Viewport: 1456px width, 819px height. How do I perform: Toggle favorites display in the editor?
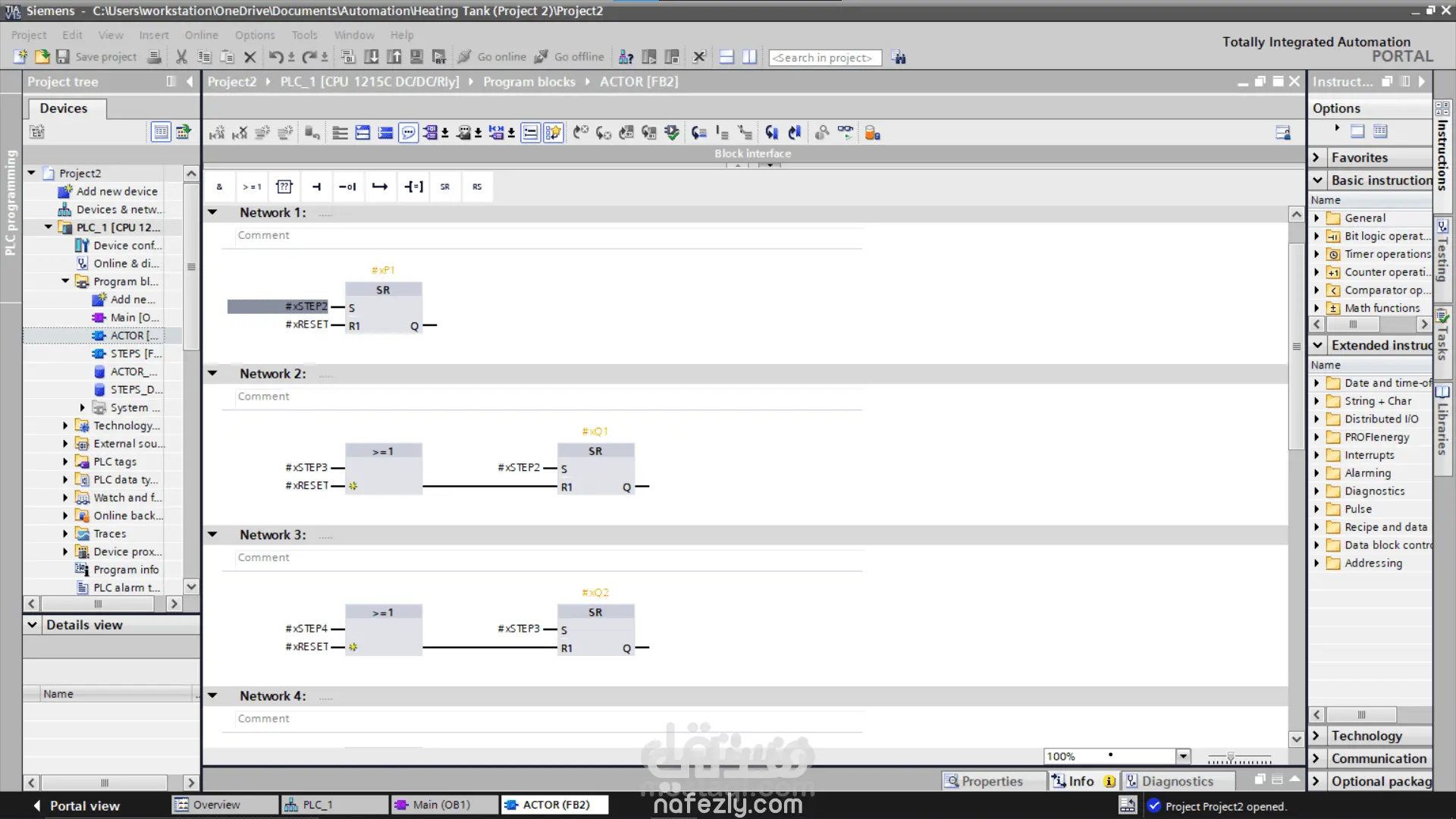554,133
